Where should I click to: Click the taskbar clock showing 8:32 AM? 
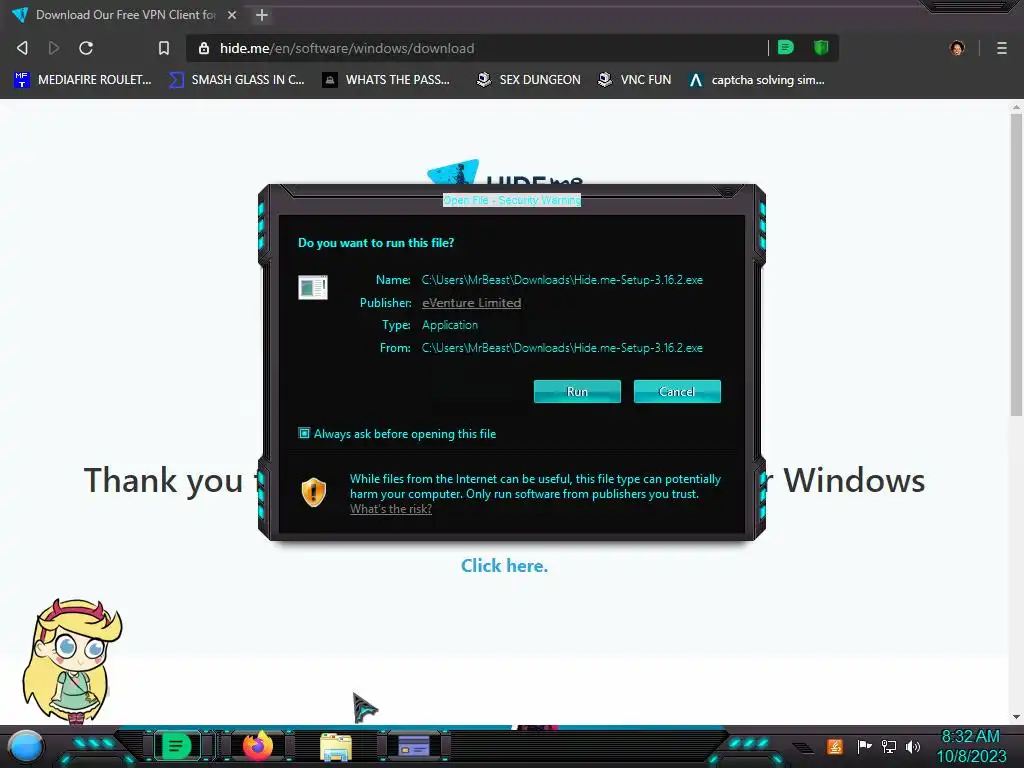point(971,746)
